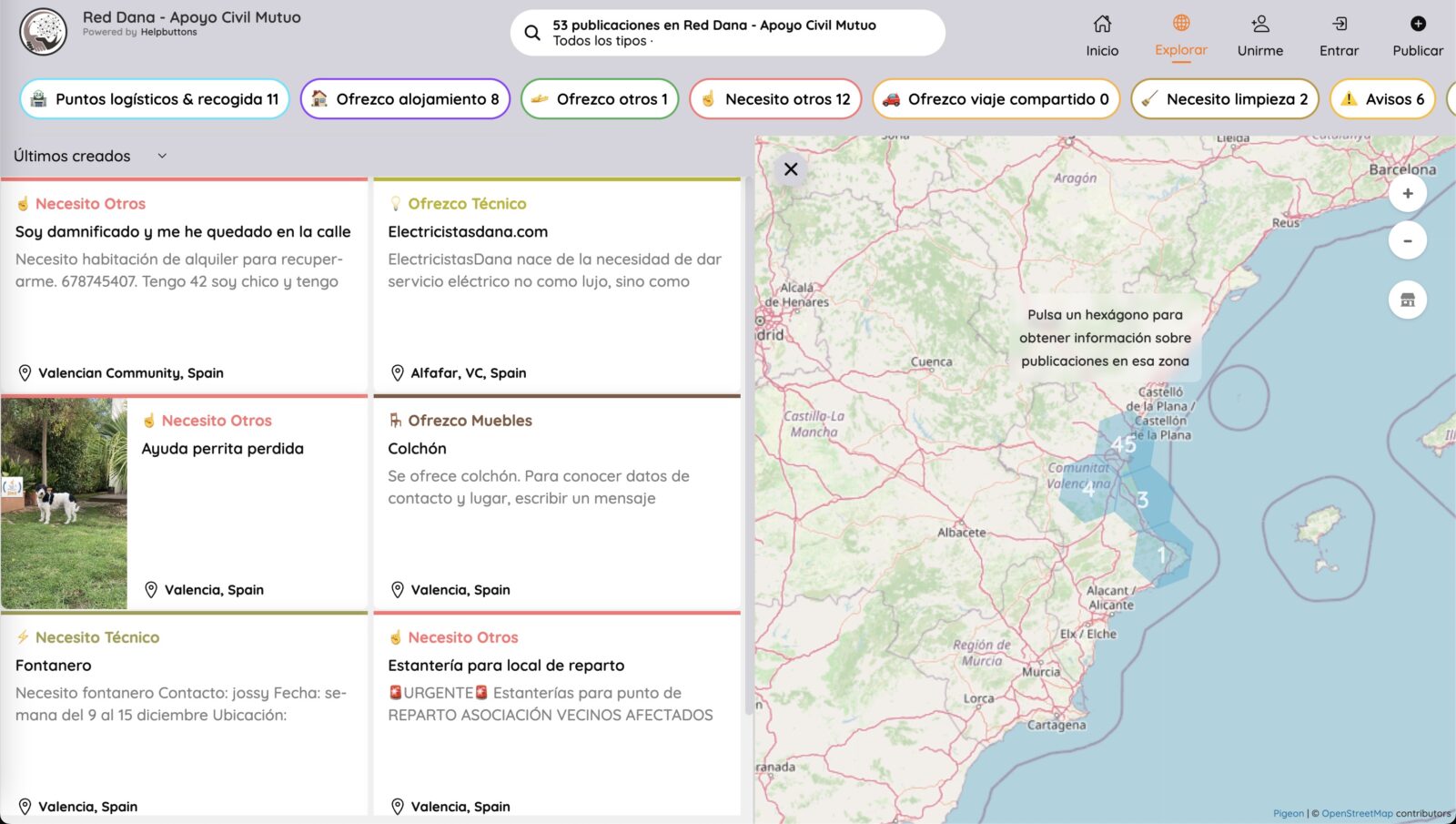
Task: Open the Electricistasdana.com post card
Action: [557, 287]
